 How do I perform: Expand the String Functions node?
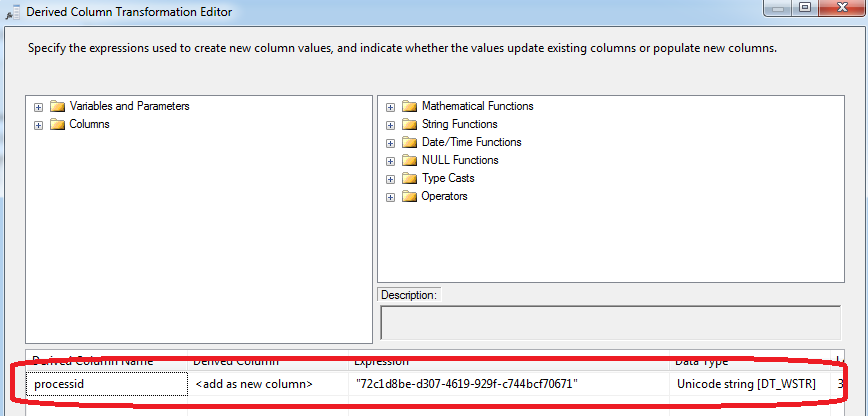click(390, 124)
